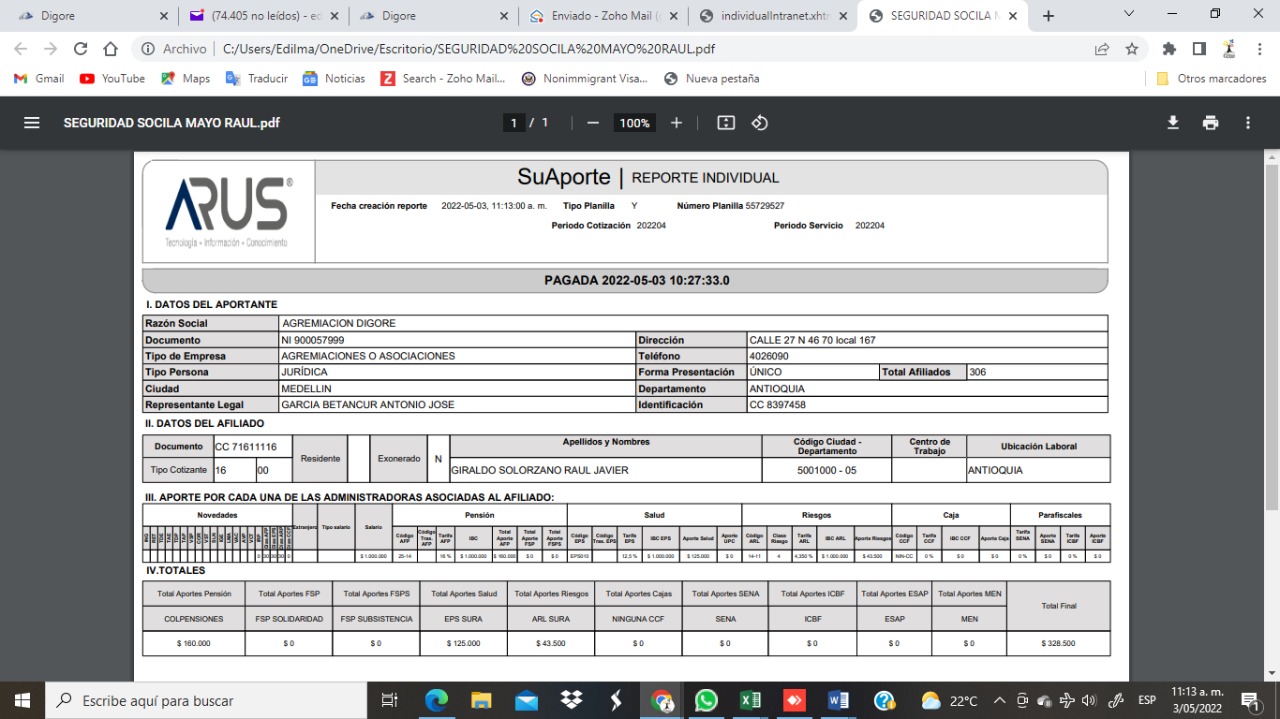Viewport: 1280px width, 719px height.
Task: Zoom out the PDF with minus
Action: [x=593, y=123]
